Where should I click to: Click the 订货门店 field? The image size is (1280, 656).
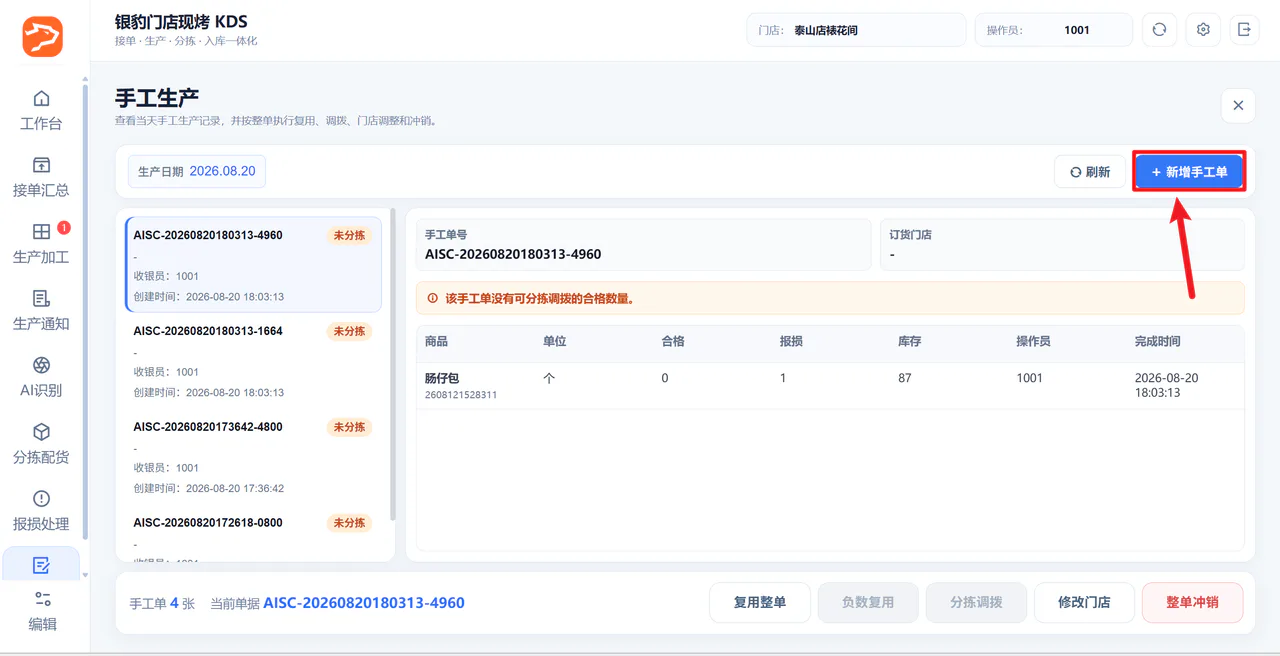pos(1062,244)
